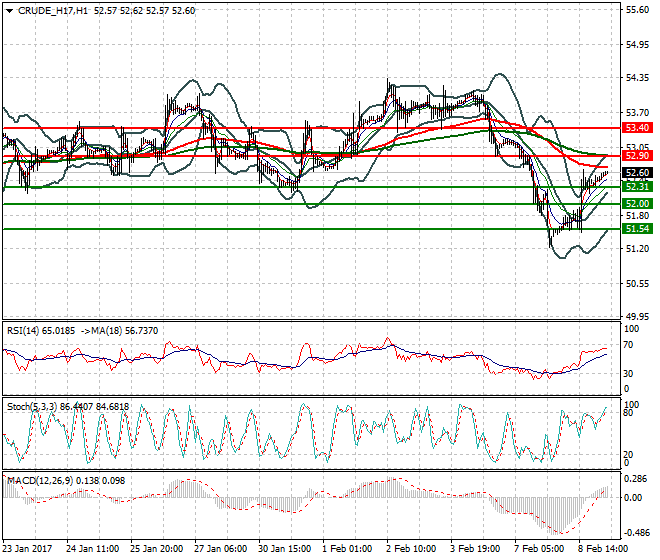Screen dimensions: 660x560
Task: Click the 8 Feb 14:00 time label
Action: click(x=603, y=549)
